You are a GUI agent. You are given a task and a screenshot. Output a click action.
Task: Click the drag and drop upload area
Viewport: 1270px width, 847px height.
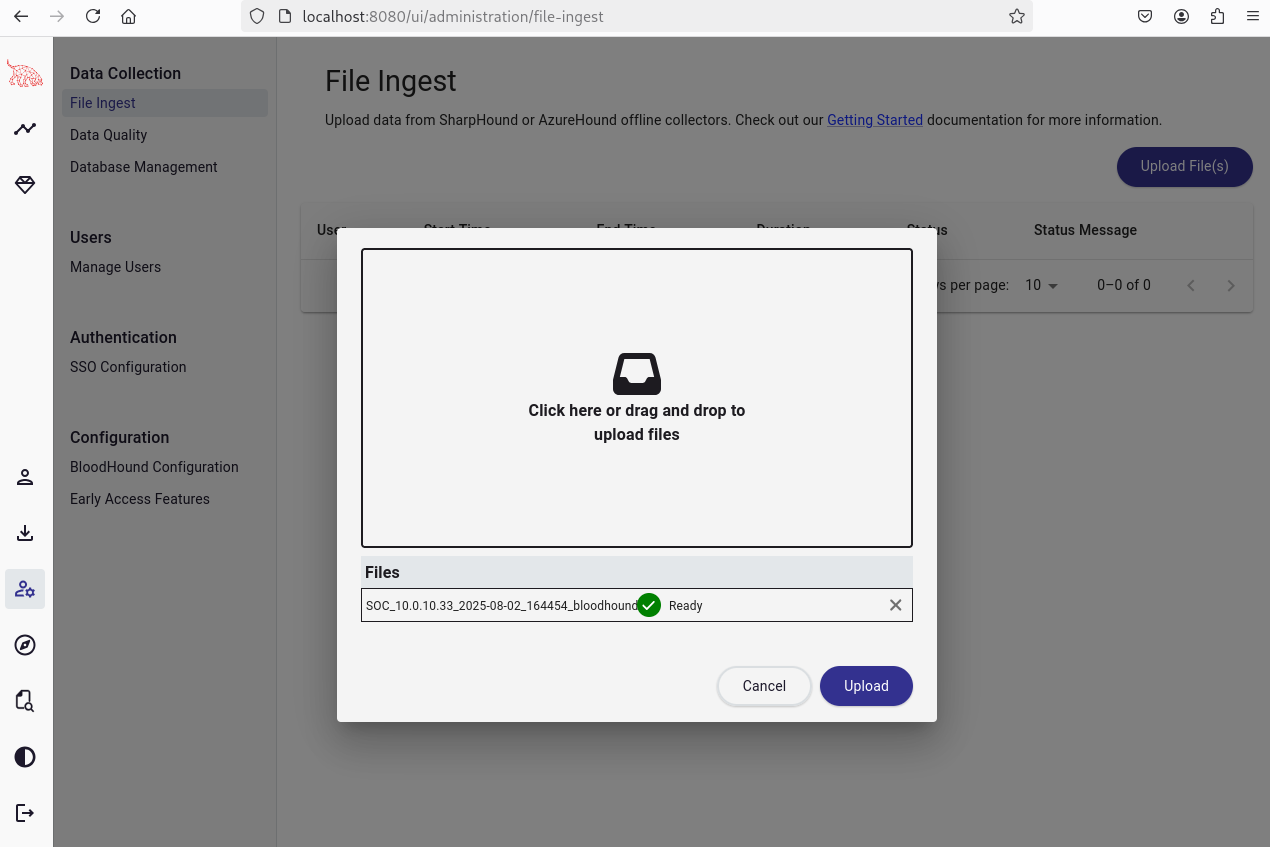click(x=637, y=398)
